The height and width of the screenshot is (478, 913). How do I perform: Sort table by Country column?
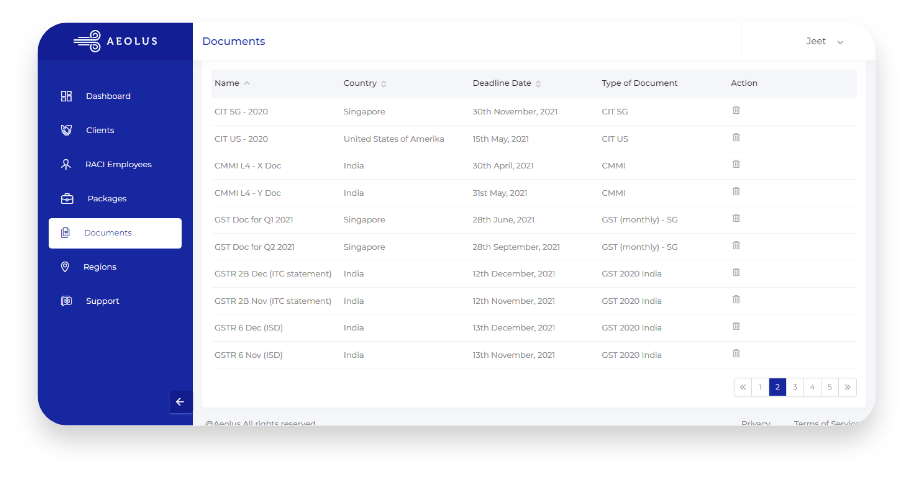[365, 83]
